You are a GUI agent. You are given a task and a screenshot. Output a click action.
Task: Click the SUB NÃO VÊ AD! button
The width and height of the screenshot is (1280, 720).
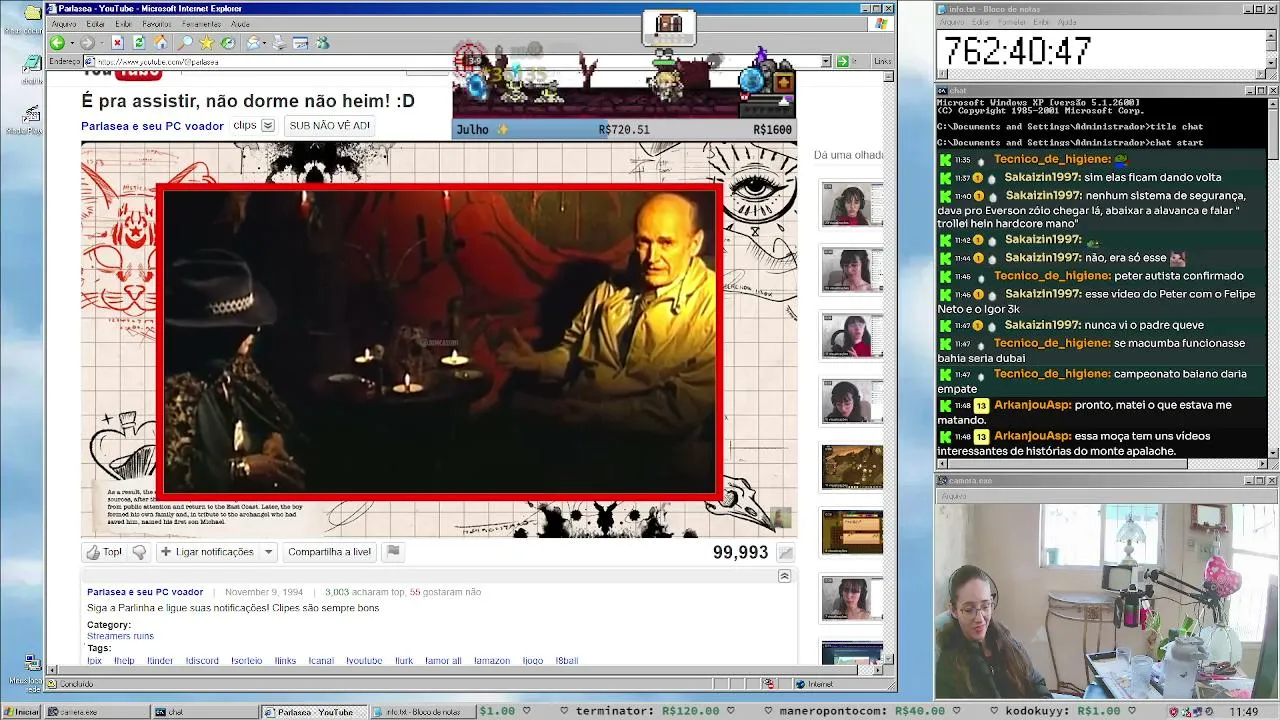point(330,126)
